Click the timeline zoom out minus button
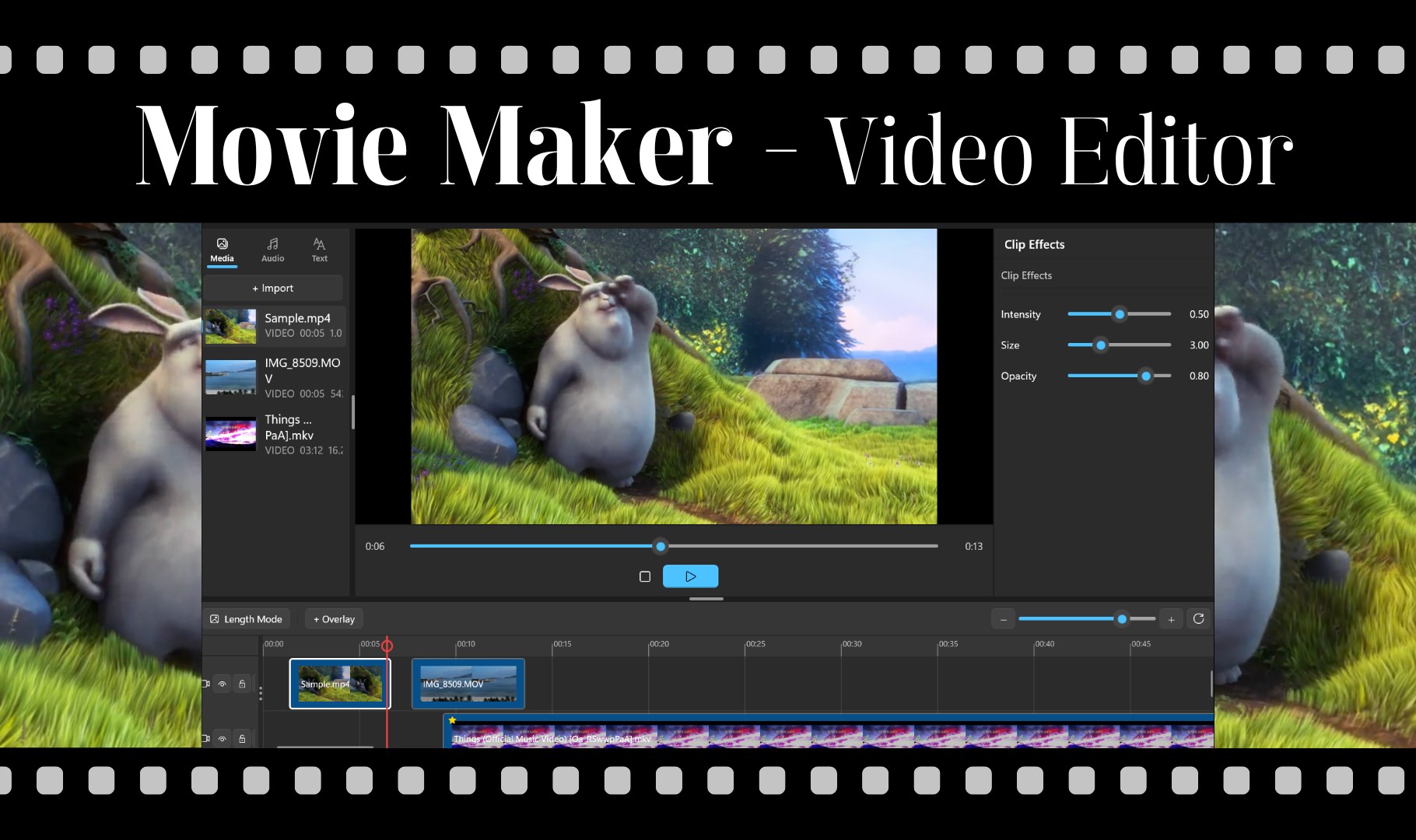This screenshot has height=840, width=1416. tap(1004, 619)
